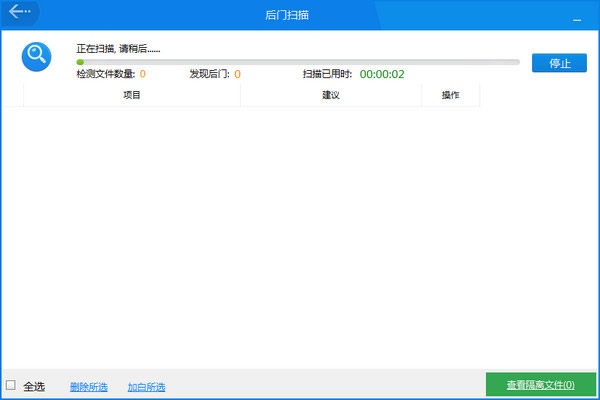600x400 pixels.
Task: Click the magnifier scan icon
Action: point(36,57)
